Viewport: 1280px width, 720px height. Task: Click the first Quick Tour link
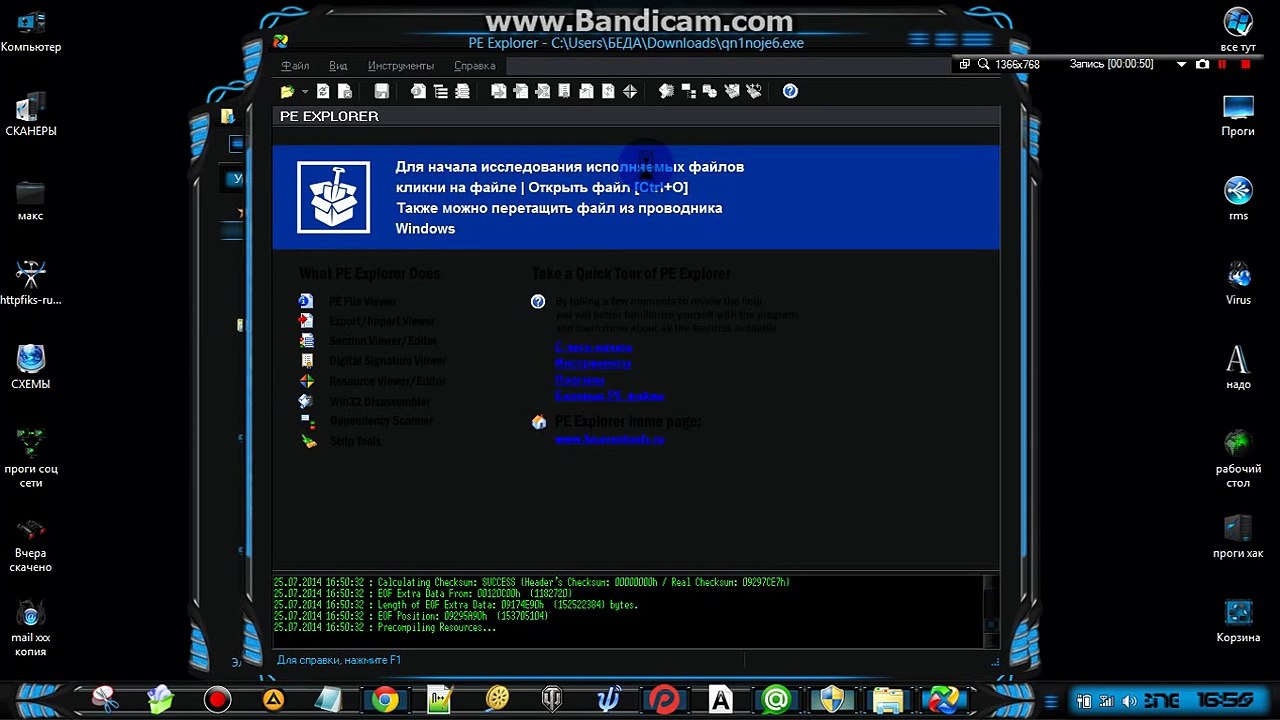594,348
